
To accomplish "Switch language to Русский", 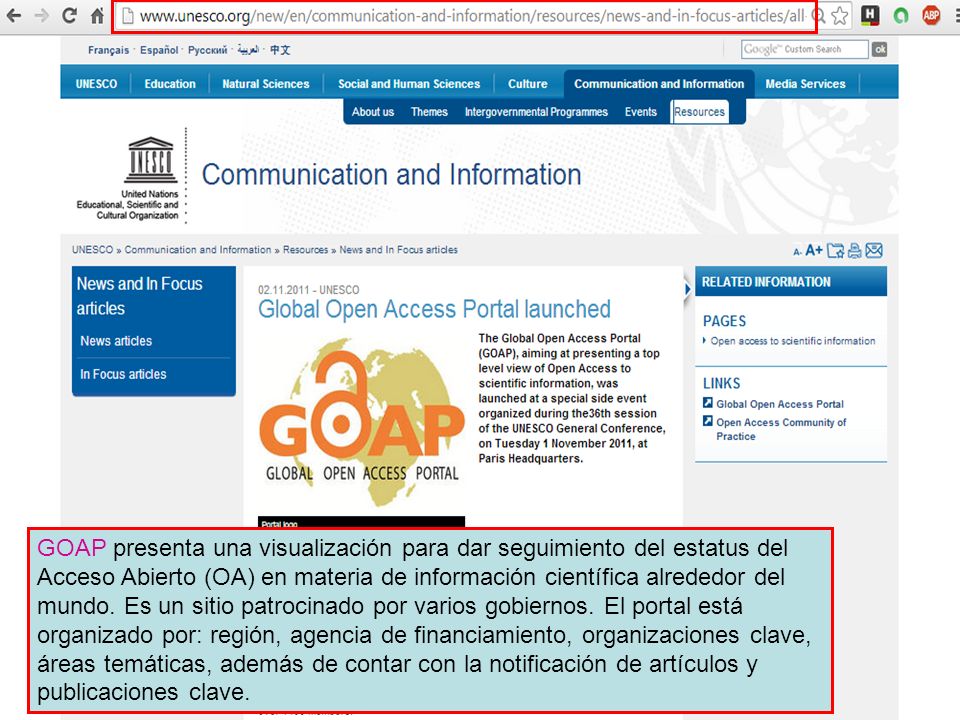I will pyautogui.click(x=208, y=50).
